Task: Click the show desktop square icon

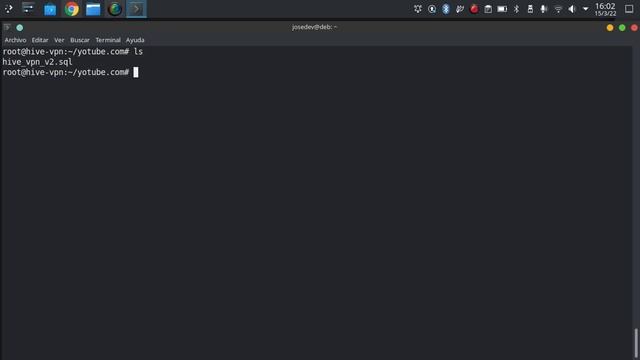Action: pos(629,9)
